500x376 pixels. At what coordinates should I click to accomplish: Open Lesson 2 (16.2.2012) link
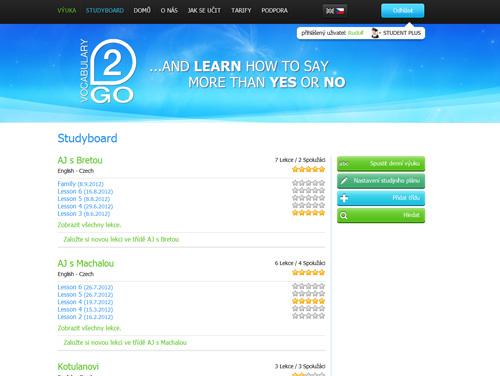pyautogui.click(x=85, y=317)
